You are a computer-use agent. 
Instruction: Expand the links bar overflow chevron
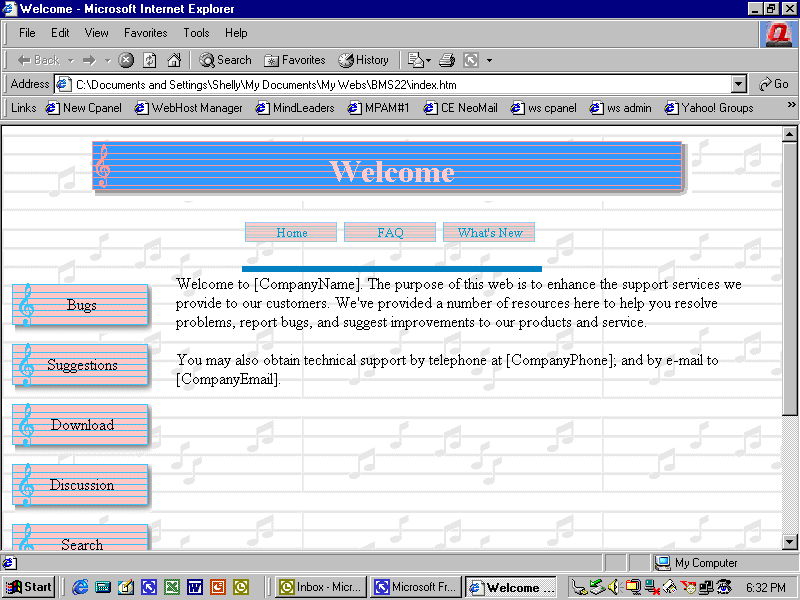point(791,105)
